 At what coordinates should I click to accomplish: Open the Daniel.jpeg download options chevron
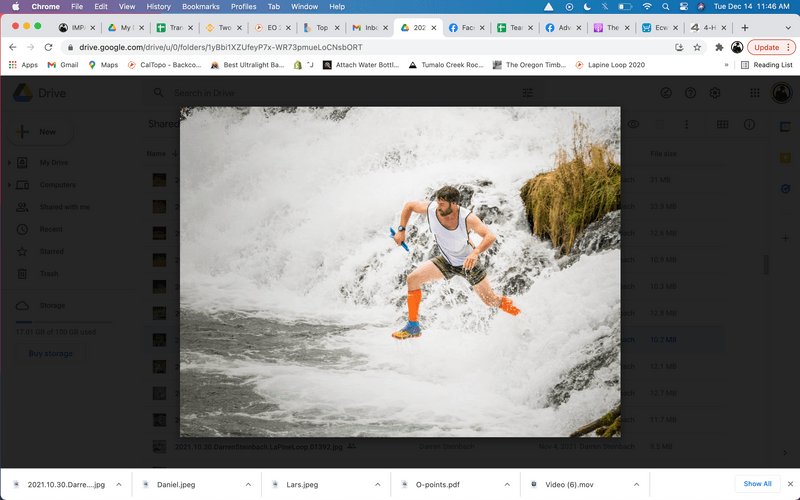248,484
